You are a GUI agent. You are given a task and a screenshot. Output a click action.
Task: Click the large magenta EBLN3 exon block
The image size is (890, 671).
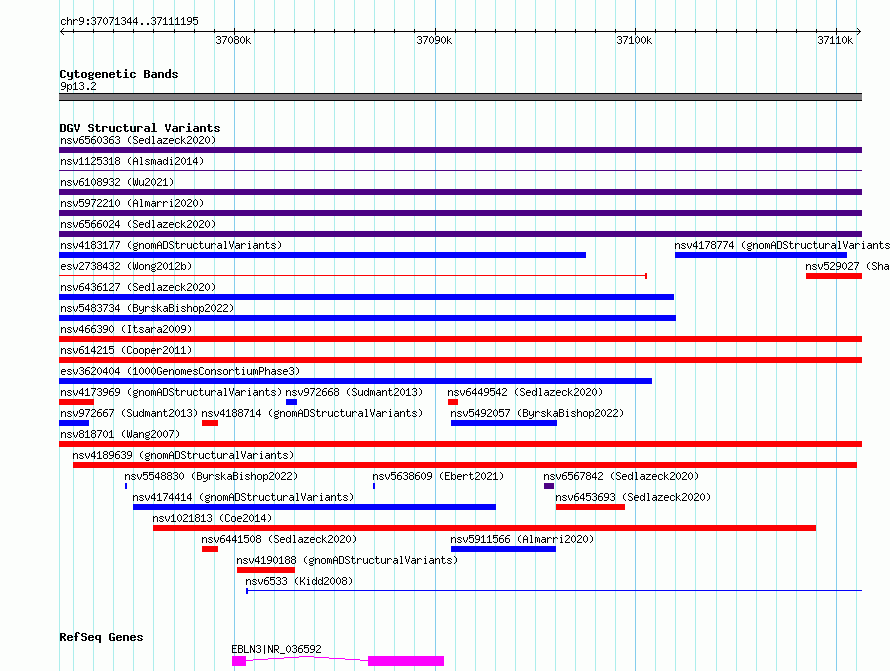coord(406,661)
